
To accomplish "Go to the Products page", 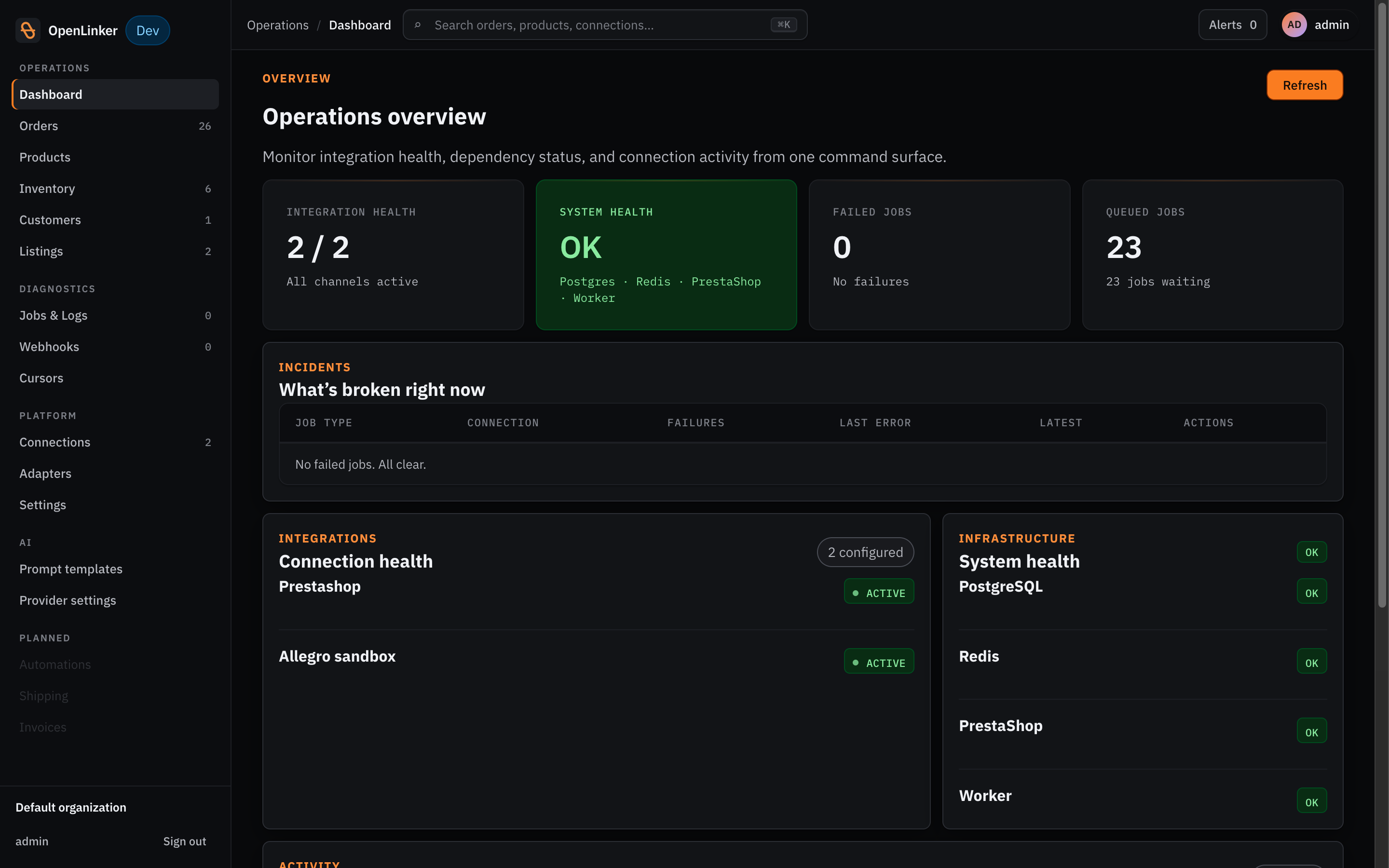I will click(115, 157).
